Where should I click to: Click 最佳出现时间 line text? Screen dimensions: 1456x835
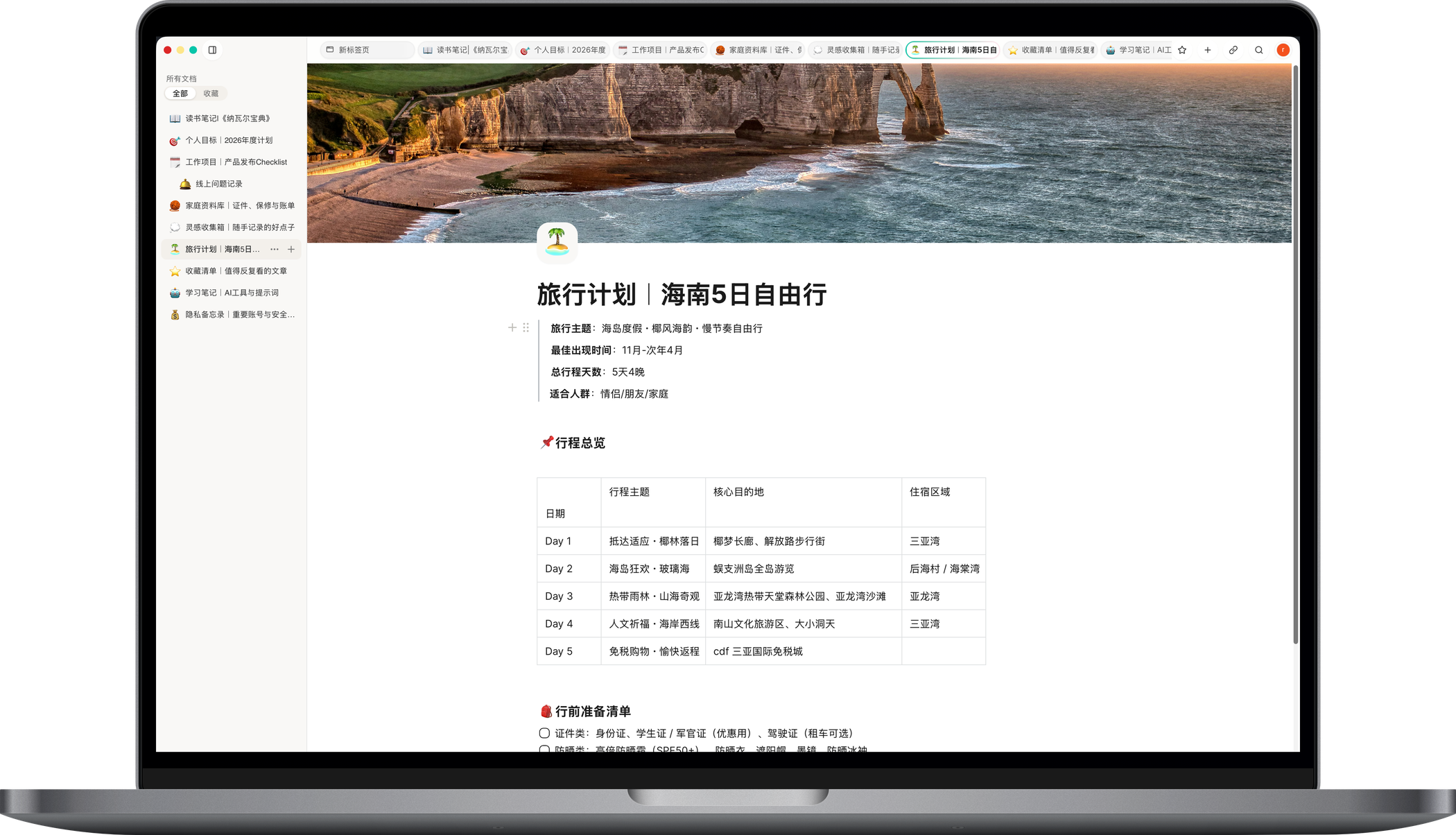coord(616,350)
